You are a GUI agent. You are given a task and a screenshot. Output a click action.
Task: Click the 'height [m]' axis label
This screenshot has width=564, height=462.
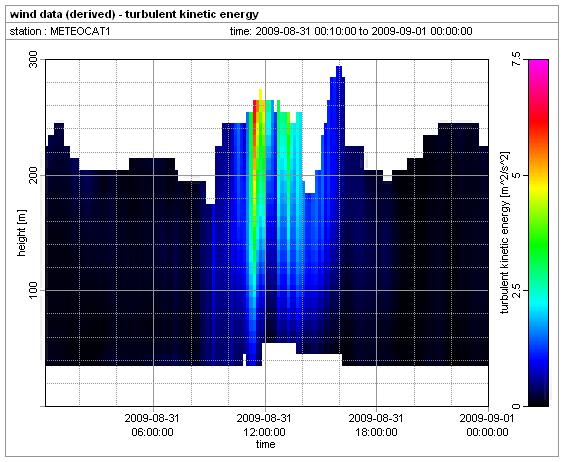click(21, 233)
